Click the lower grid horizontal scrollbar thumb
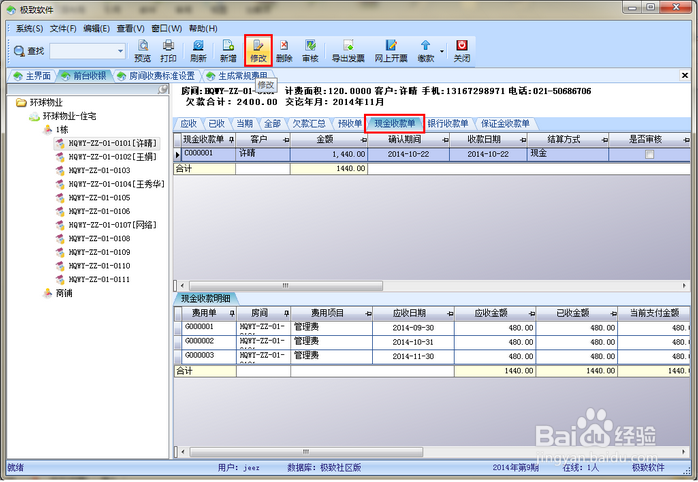The image size is (698, 482). click(x=306, y=452)
